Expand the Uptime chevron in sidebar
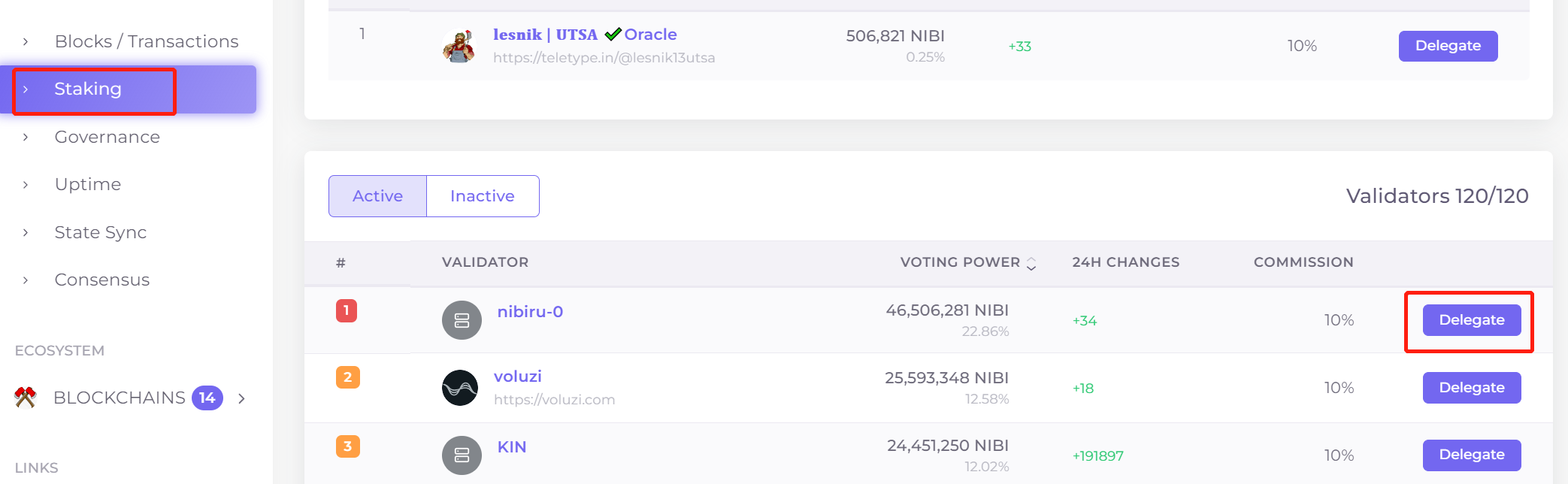 pyautogui.click(x=26, y=185)
